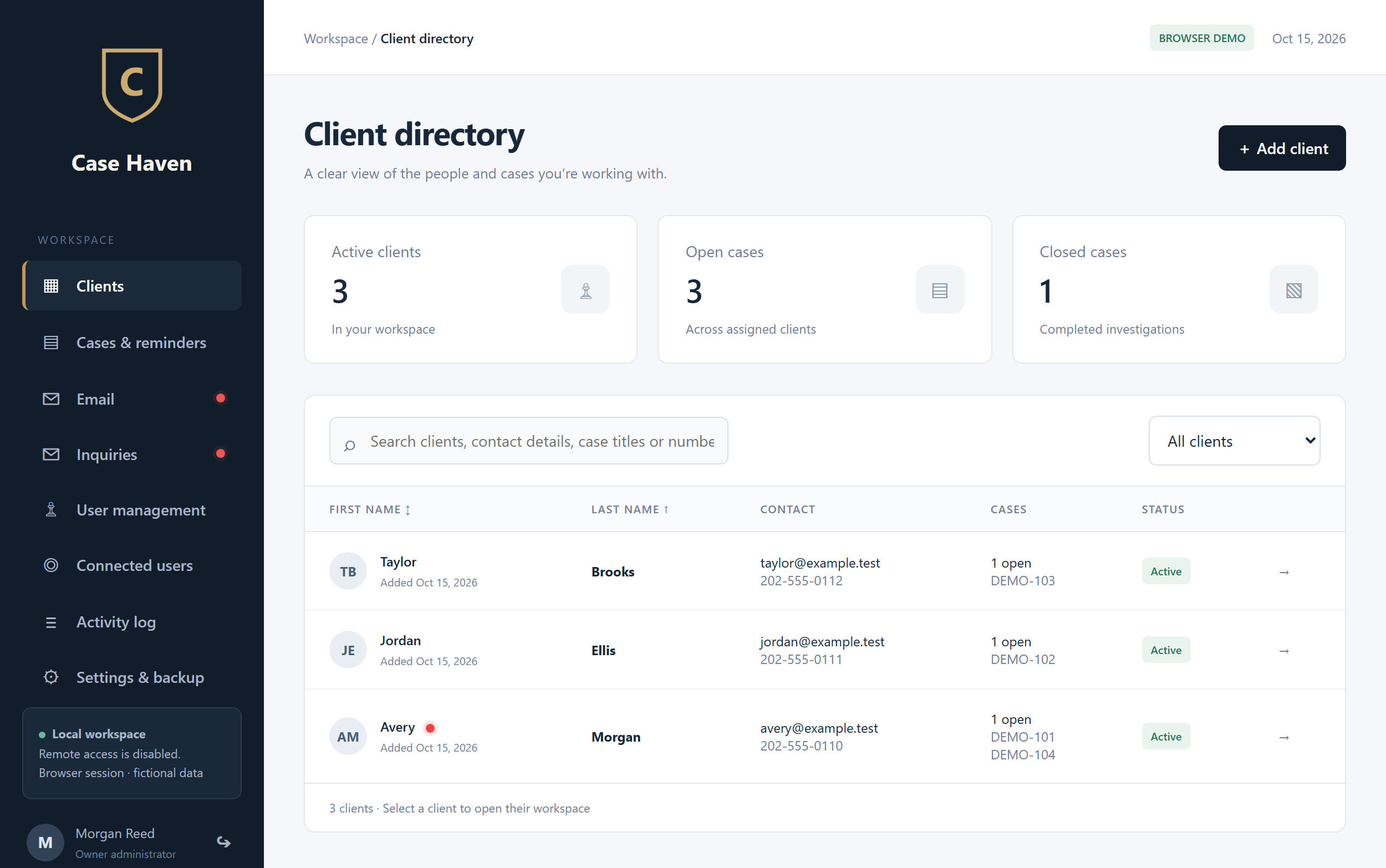Click the Closed cases card hatched icon
This screenshot has width=1386, height=868.
(x=1293, y=290)
